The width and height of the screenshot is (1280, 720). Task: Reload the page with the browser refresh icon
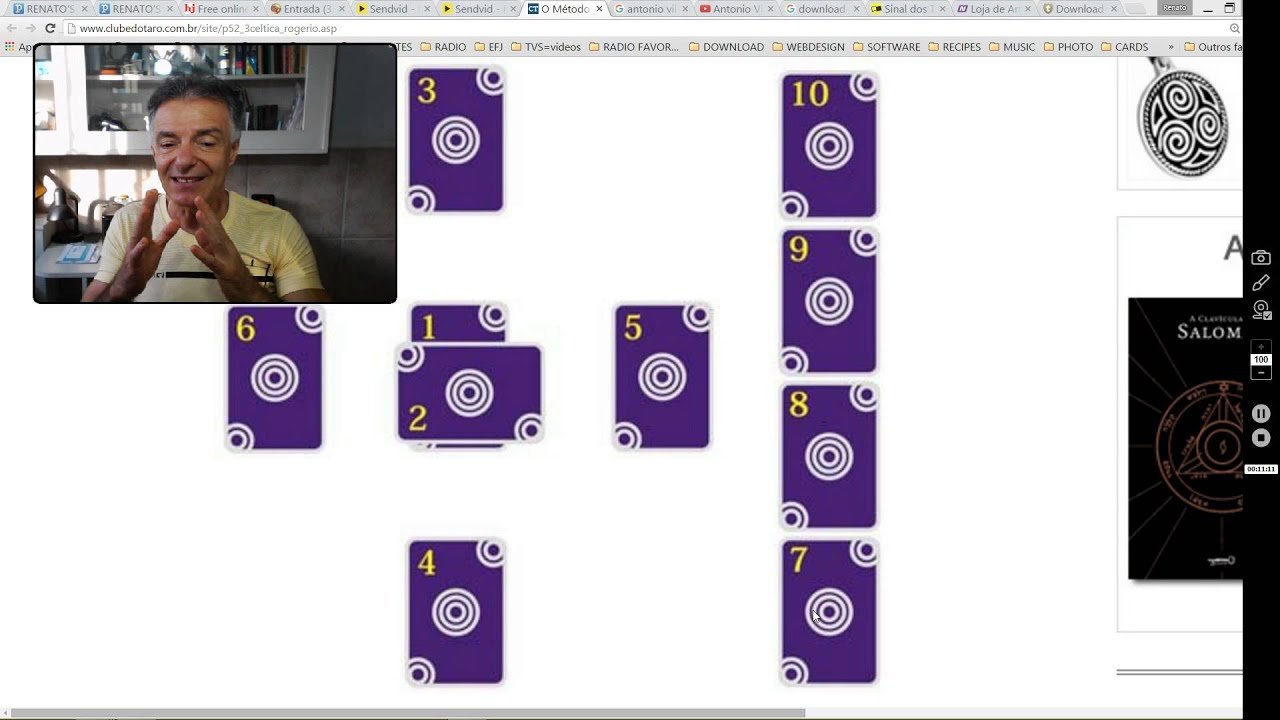pyautogui.click(x=50, y=28)
